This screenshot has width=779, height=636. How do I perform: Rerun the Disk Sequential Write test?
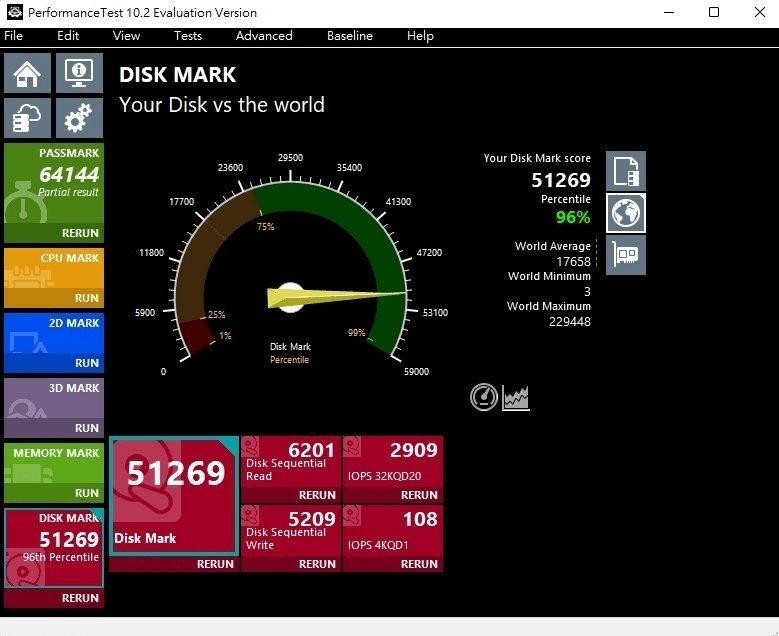317,564
